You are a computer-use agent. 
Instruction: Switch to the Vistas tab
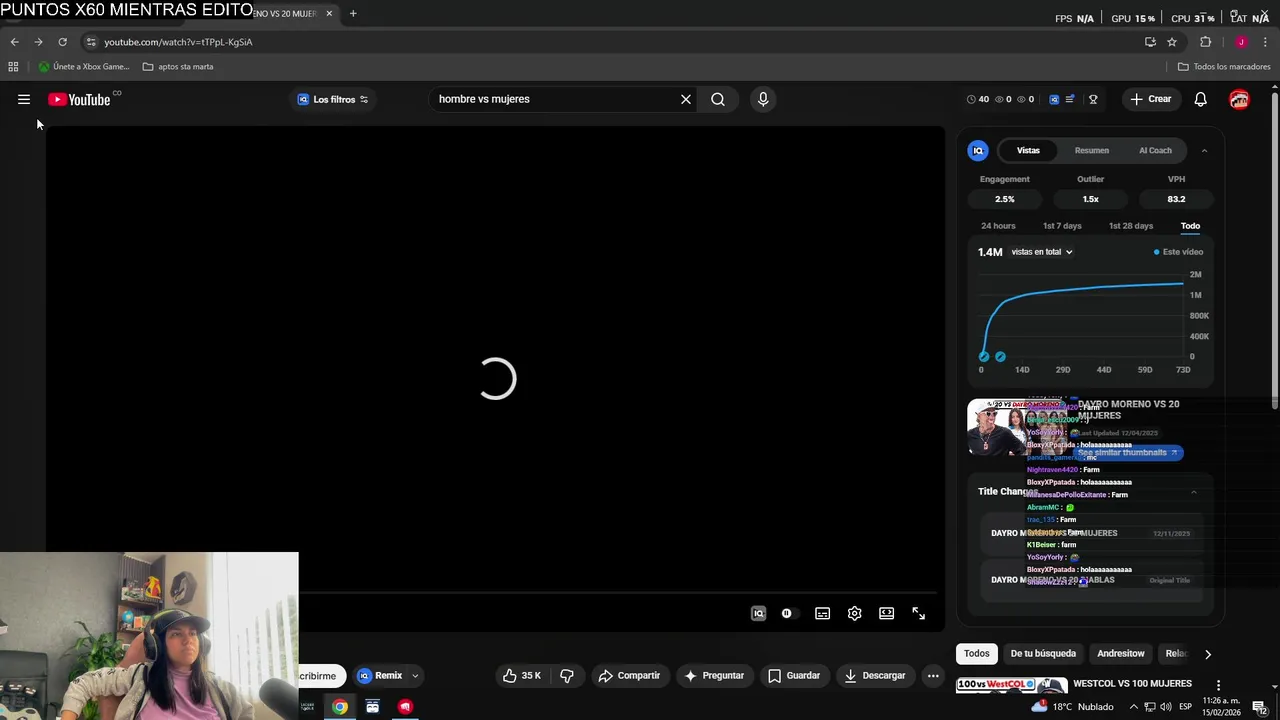click(1028, 150)
